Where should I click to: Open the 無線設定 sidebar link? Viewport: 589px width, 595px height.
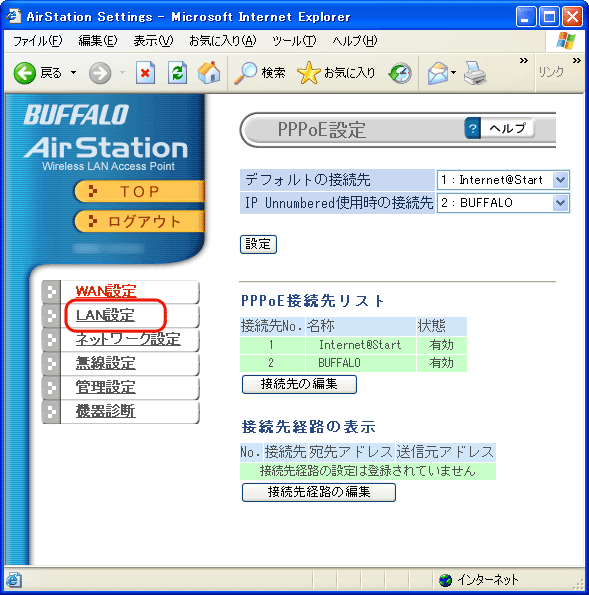[106, 363]
